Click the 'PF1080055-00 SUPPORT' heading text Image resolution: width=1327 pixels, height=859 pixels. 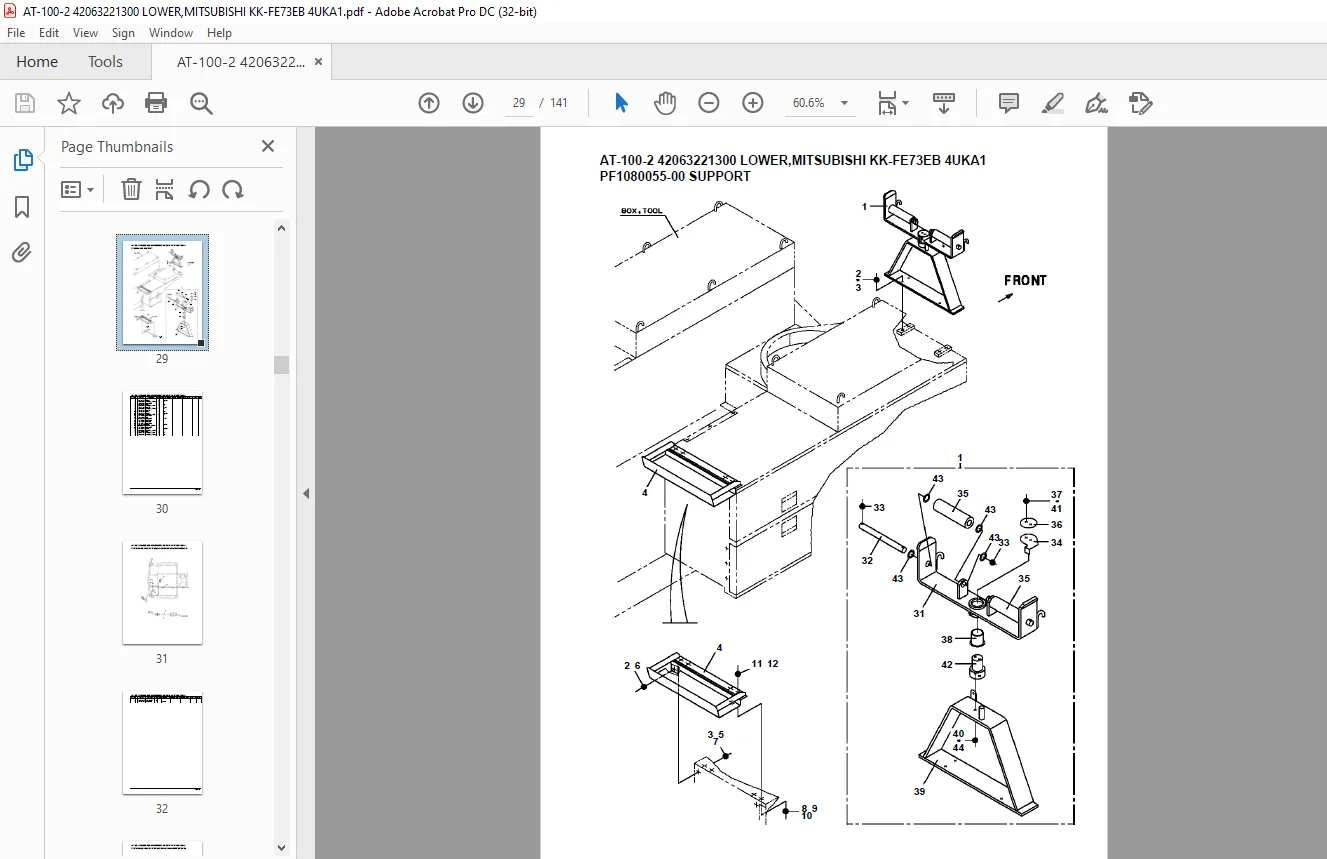click(x=675, y=176)
